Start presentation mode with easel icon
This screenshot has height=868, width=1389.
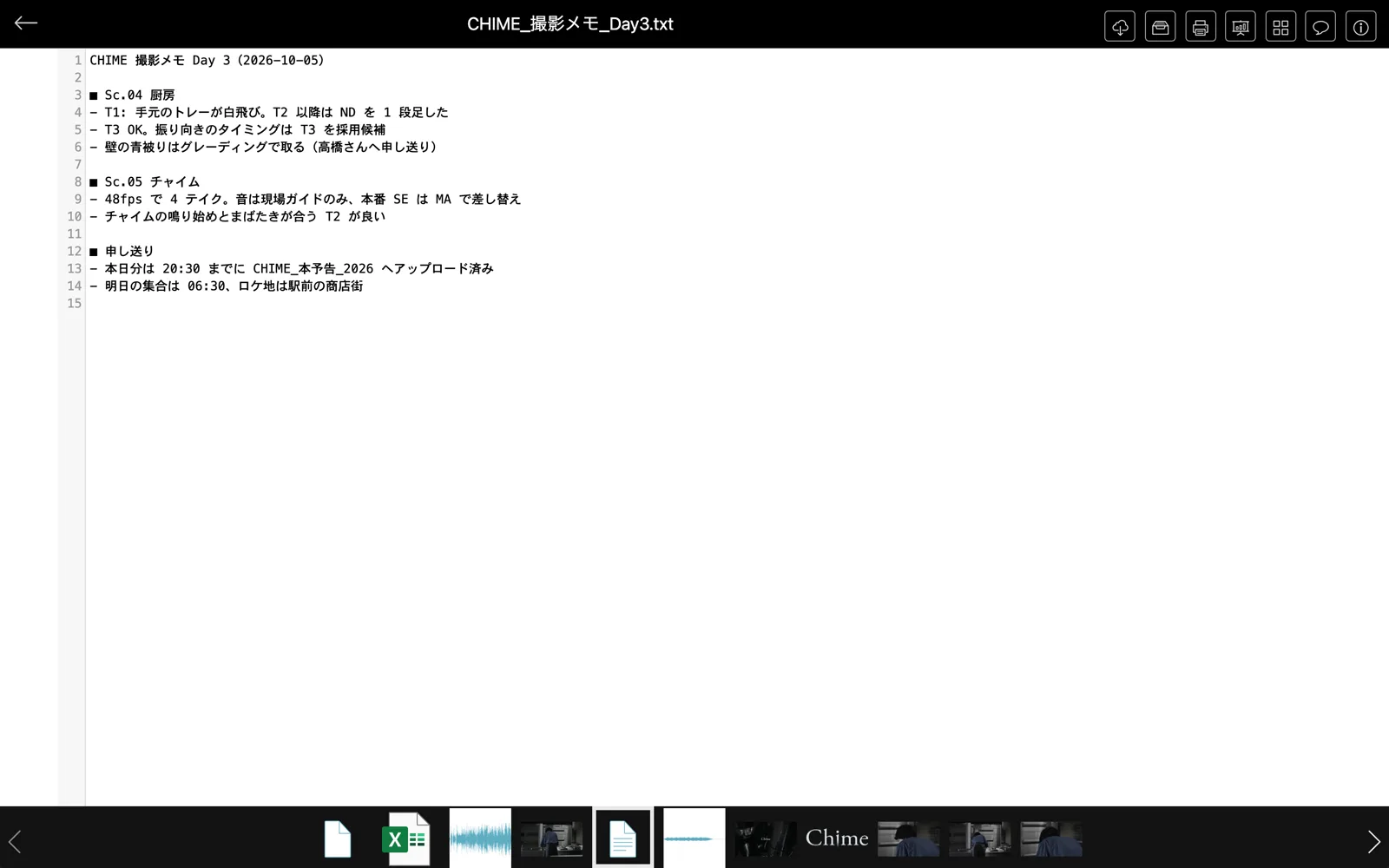click(x=1241, y=27)
